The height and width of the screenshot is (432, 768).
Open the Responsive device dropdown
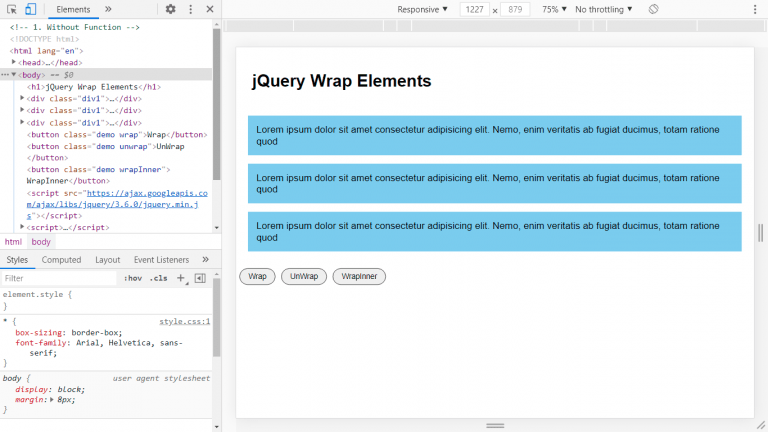click(422, 9)
